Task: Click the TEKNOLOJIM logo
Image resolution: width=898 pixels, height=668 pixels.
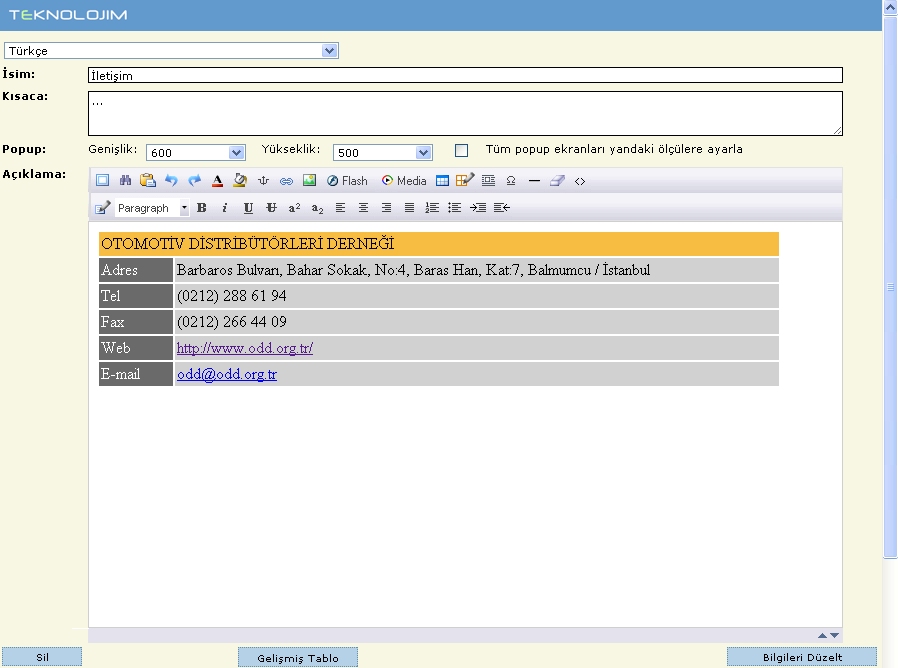Action: click(68, 15)
